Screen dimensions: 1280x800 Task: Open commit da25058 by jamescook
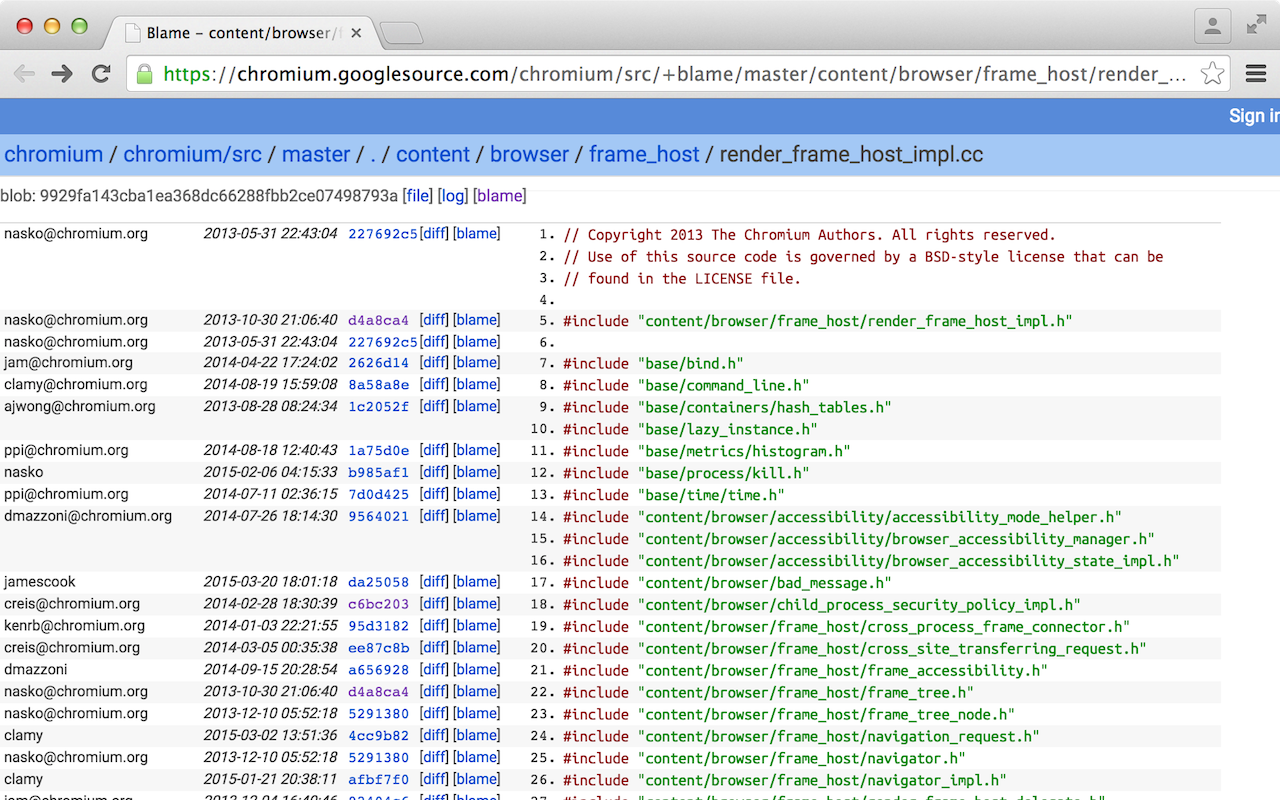(x=378, y=582)
